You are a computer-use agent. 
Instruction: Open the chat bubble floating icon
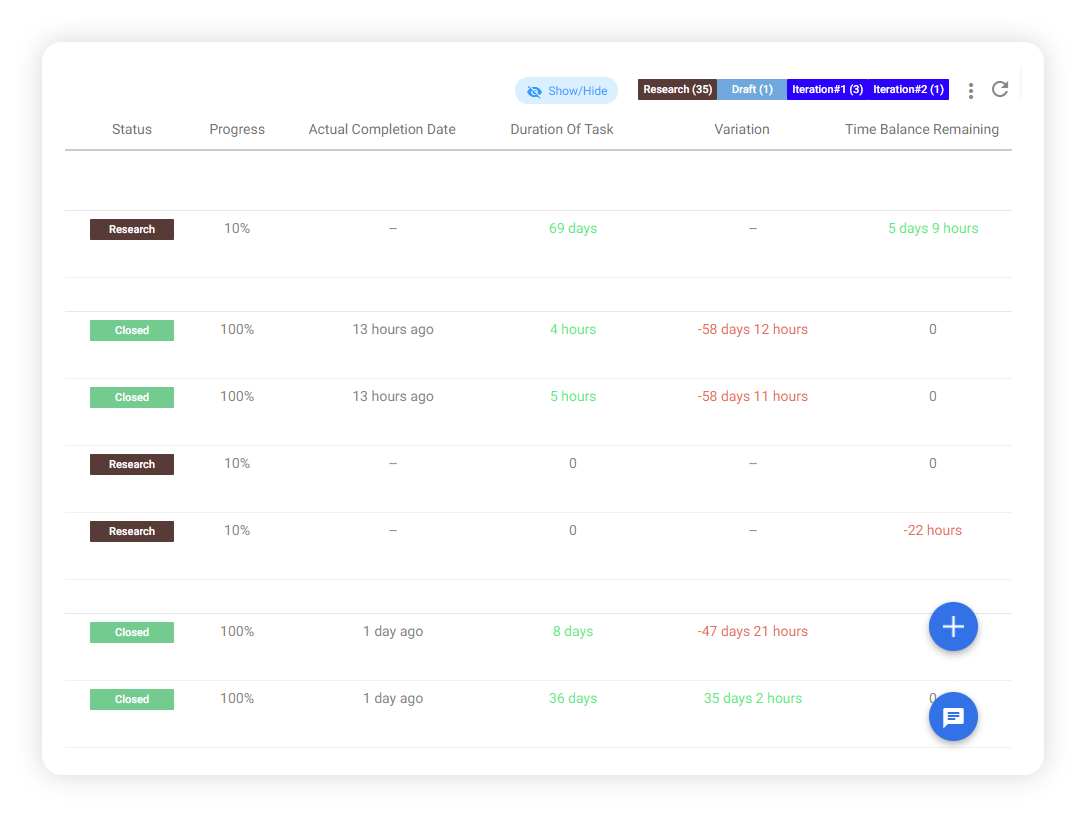click(x=953, y=717)
